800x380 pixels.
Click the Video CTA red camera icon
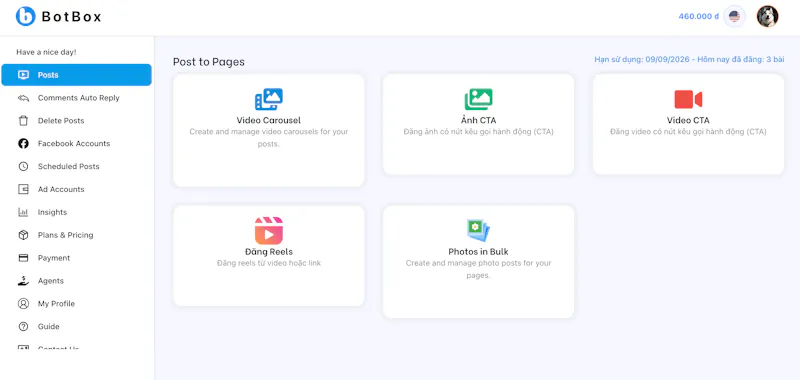[688, 99]
